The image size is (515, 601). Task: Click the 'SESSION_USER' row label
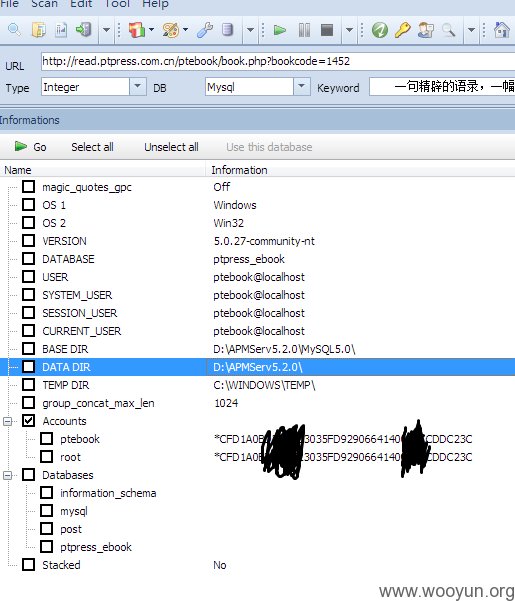[79, 313]
